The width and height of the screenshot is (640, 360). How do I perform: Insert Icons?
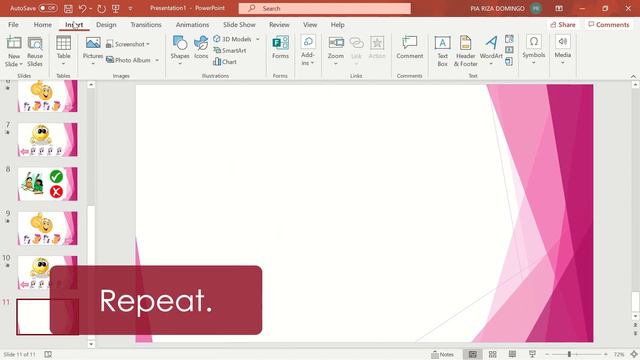point(201,48)
